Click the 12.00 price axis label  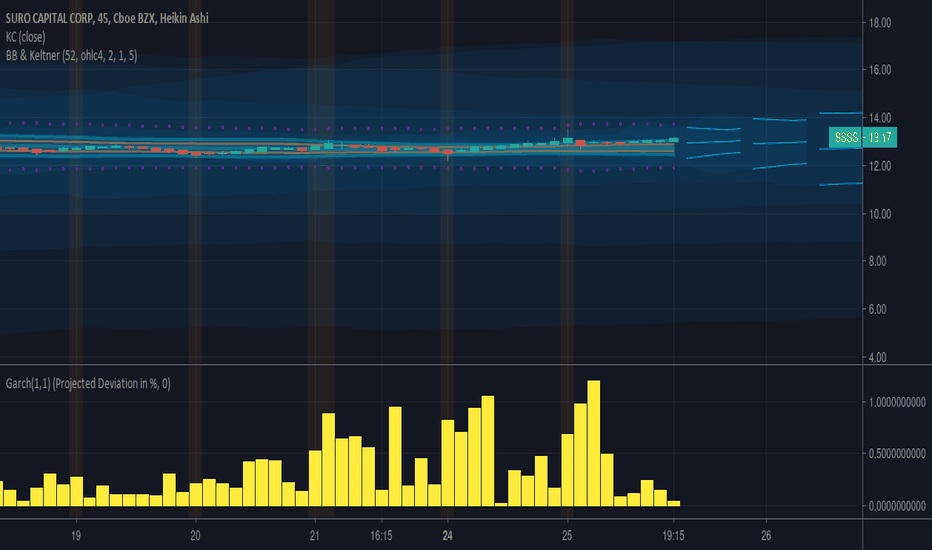(880, 166)
